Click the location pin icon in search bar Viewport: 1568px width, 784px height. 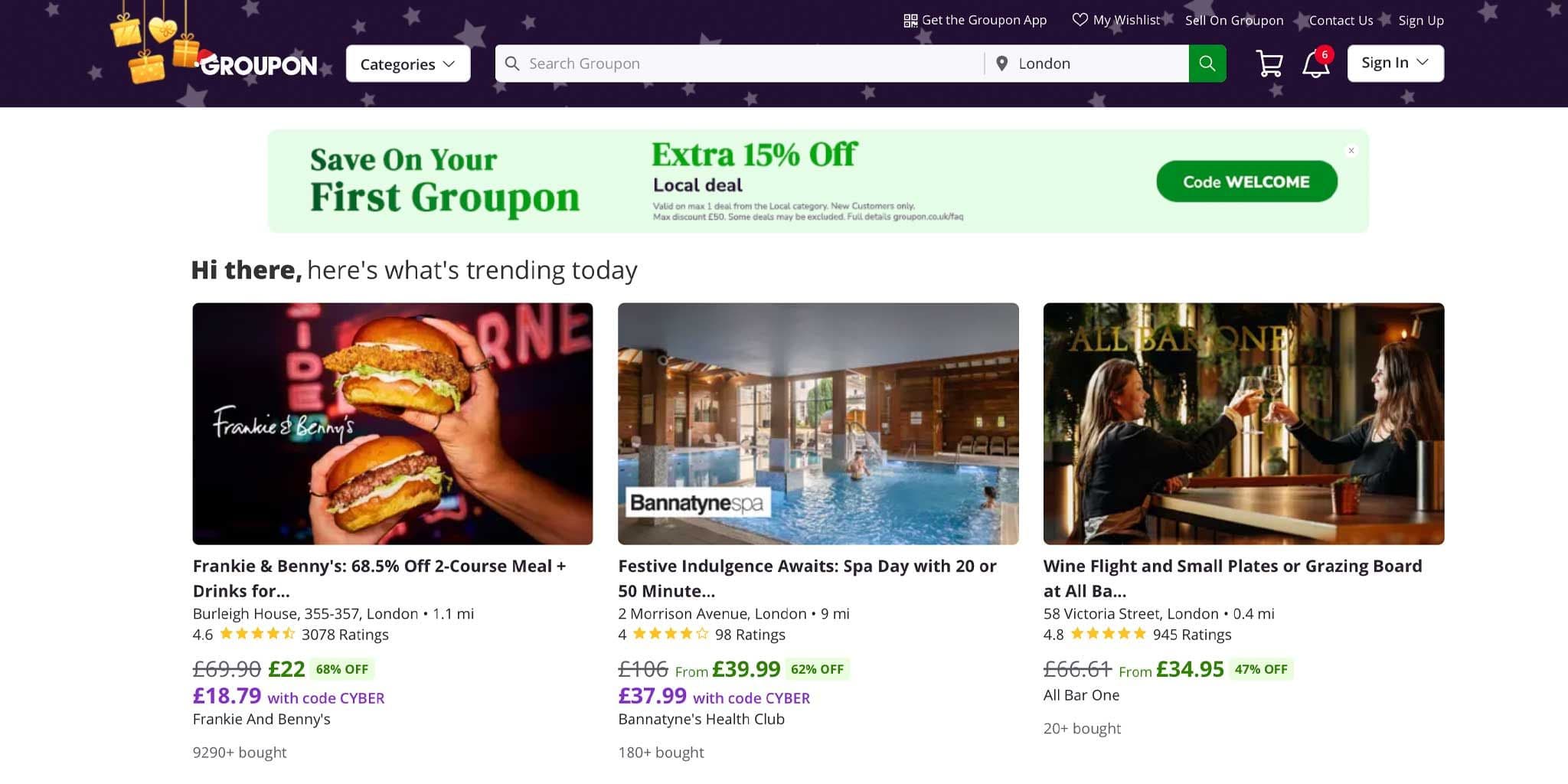[1001, 64]
